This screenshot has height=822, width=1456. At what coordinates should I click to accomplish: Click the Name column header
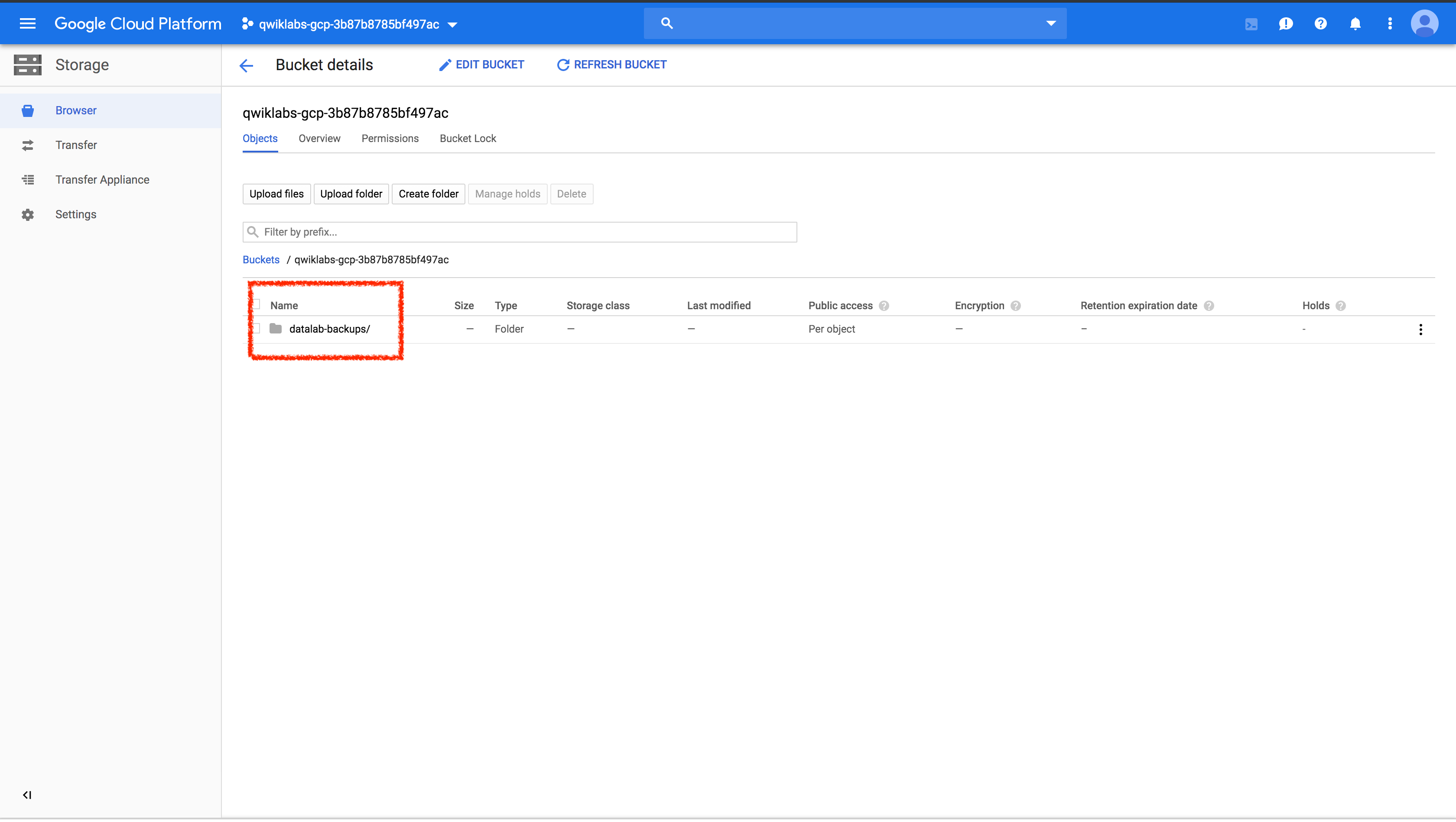pyautogui.click(x=284, y=306)
